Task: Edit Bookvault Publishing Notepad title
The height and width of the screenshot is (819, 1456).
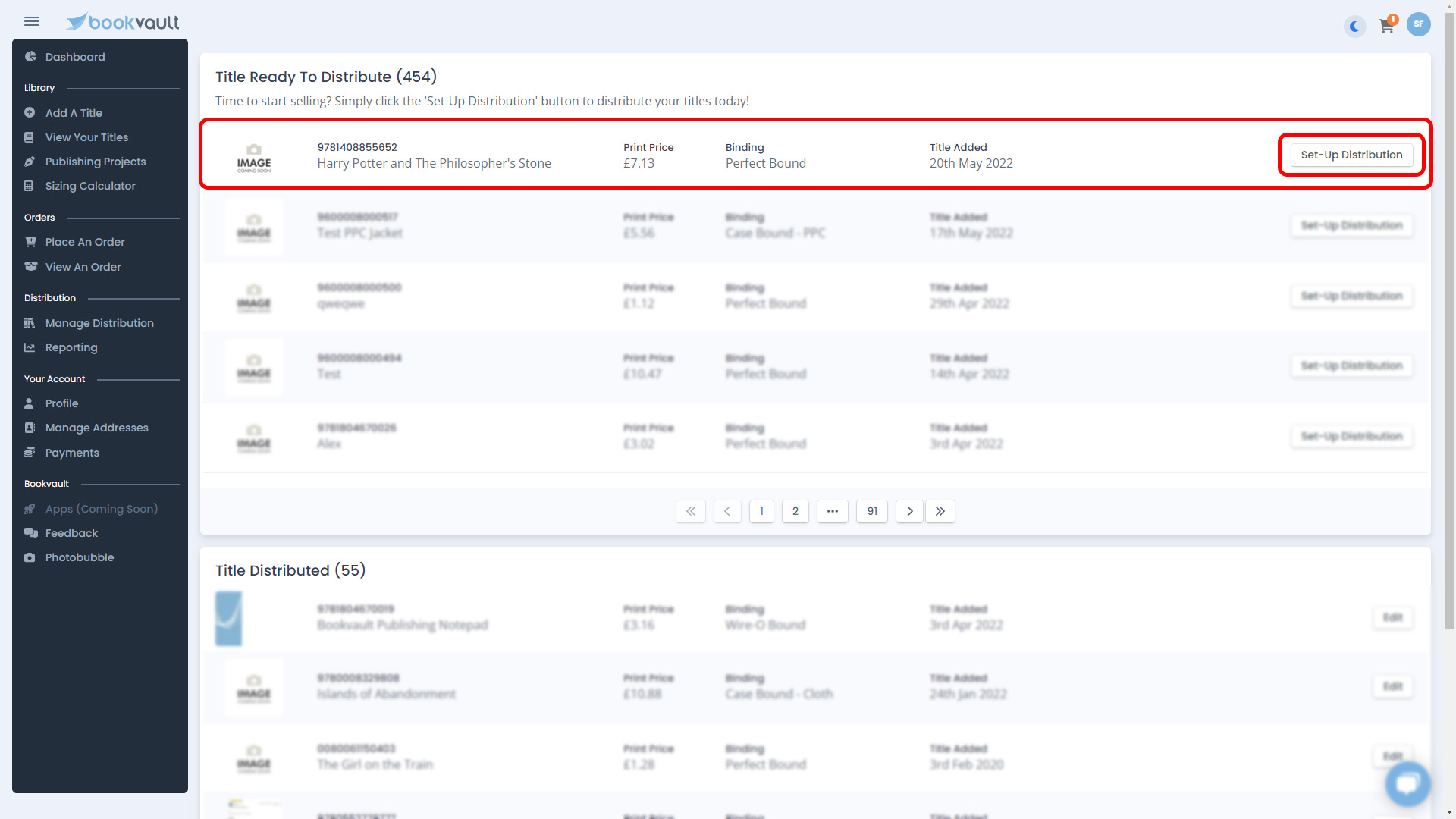Action: click(1392, 617)
